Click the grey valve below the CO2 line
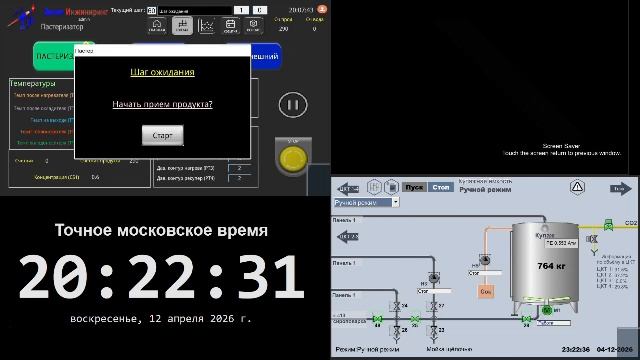The width and height of the screenshot is (640, 360). [x=592, y=239]
